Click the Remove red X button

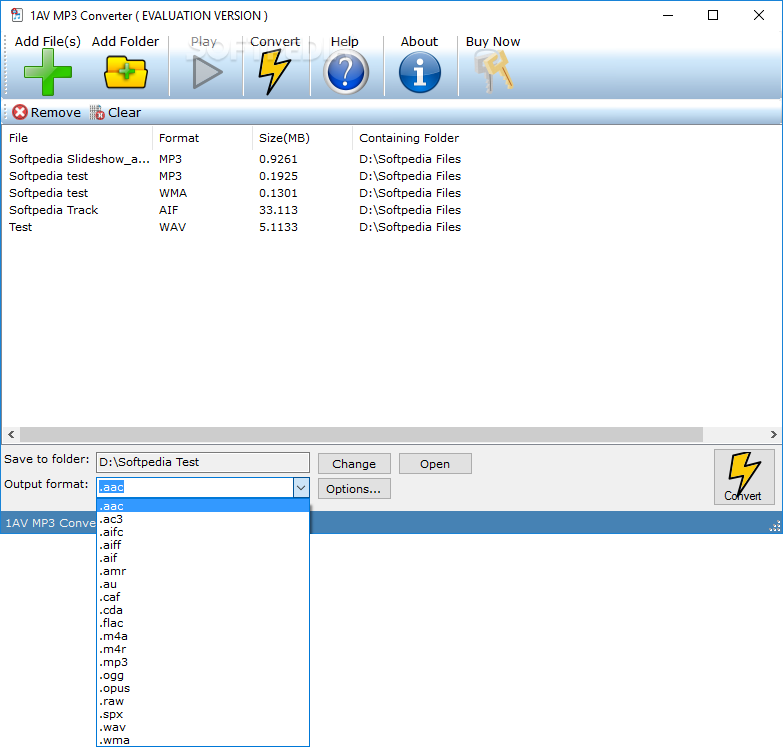[x=46, y=112]
